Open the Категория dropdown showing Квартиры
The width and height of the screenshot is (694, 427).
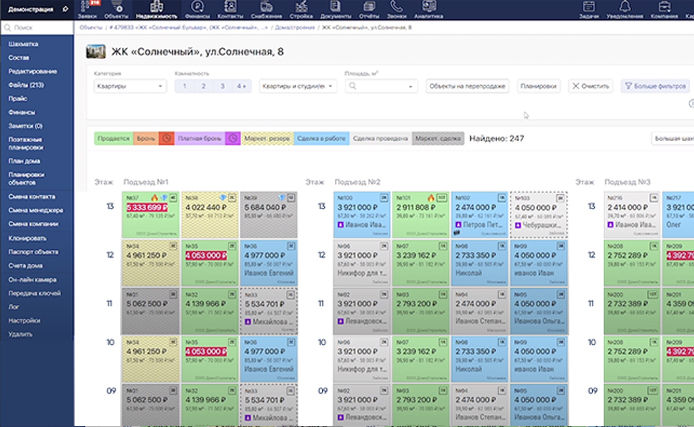(x=130, y=86)
